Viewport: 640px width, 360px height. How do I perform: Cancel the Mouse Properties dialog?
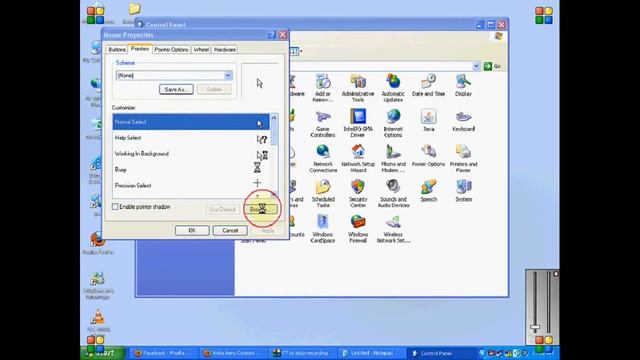(x=230, y=230)
